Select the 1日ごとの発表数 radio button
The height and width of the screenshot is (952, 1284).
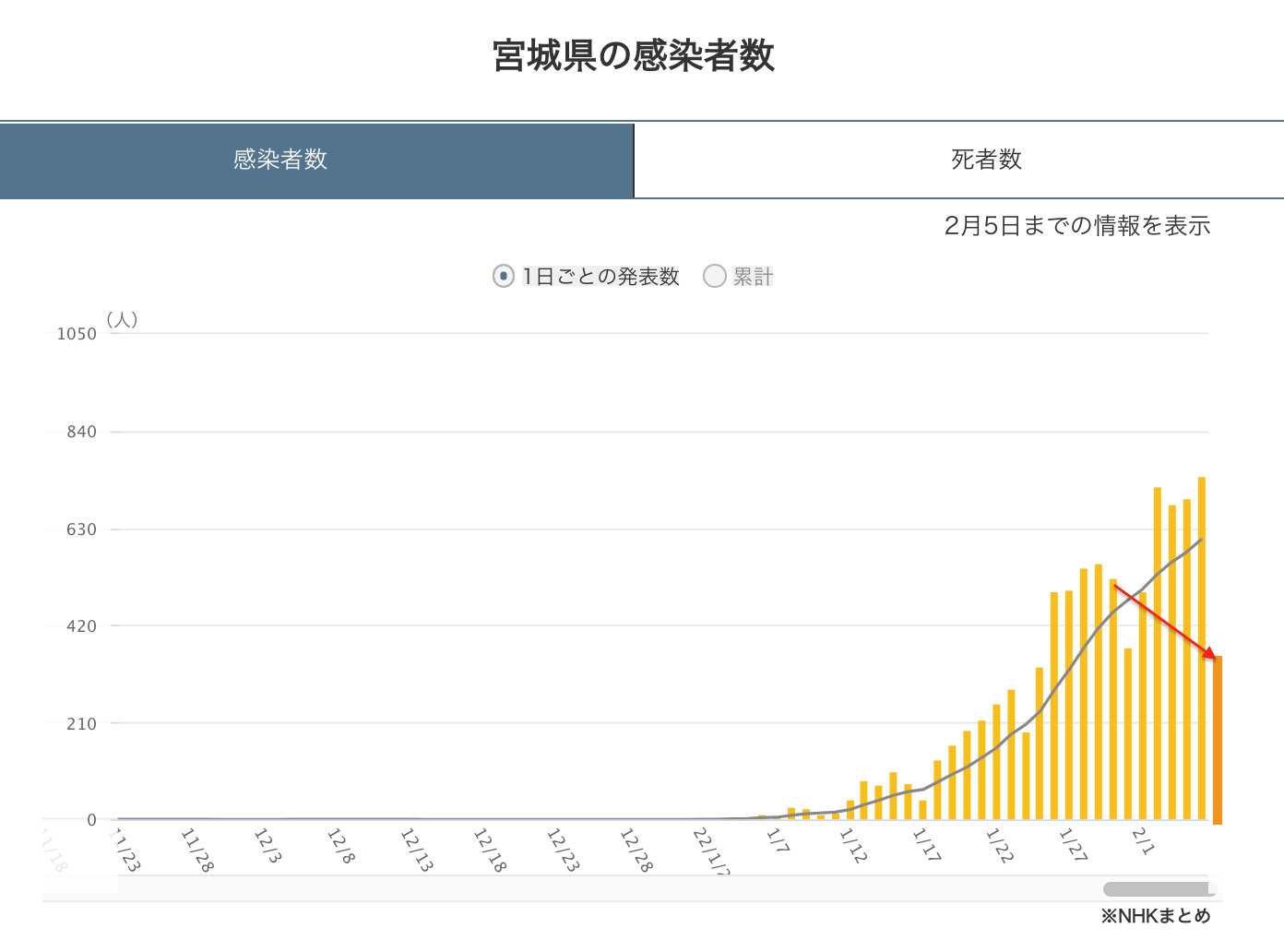pyautogui.click(x=503, y=276)
